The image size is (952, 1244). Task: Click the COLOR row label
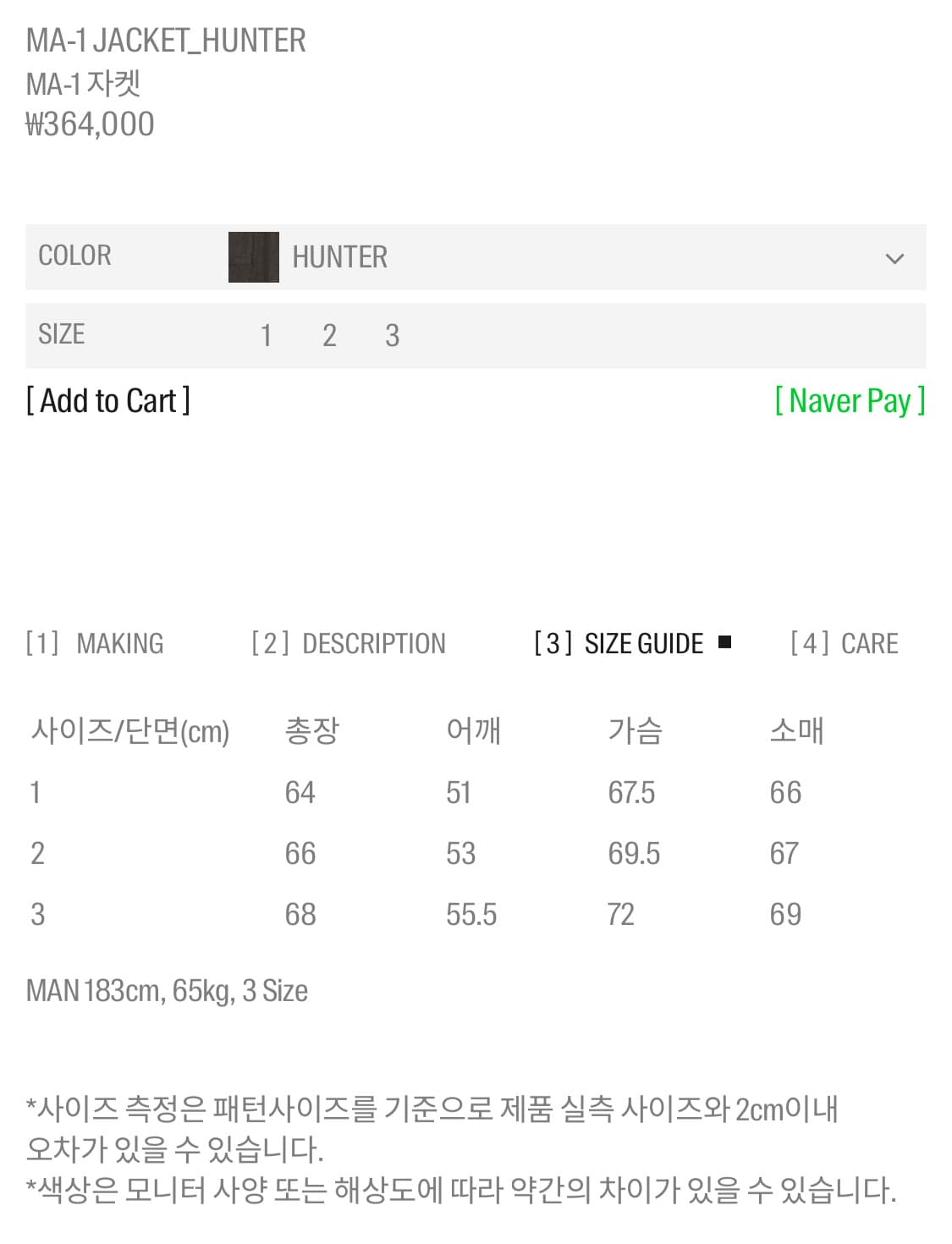[x=74, y=256]
